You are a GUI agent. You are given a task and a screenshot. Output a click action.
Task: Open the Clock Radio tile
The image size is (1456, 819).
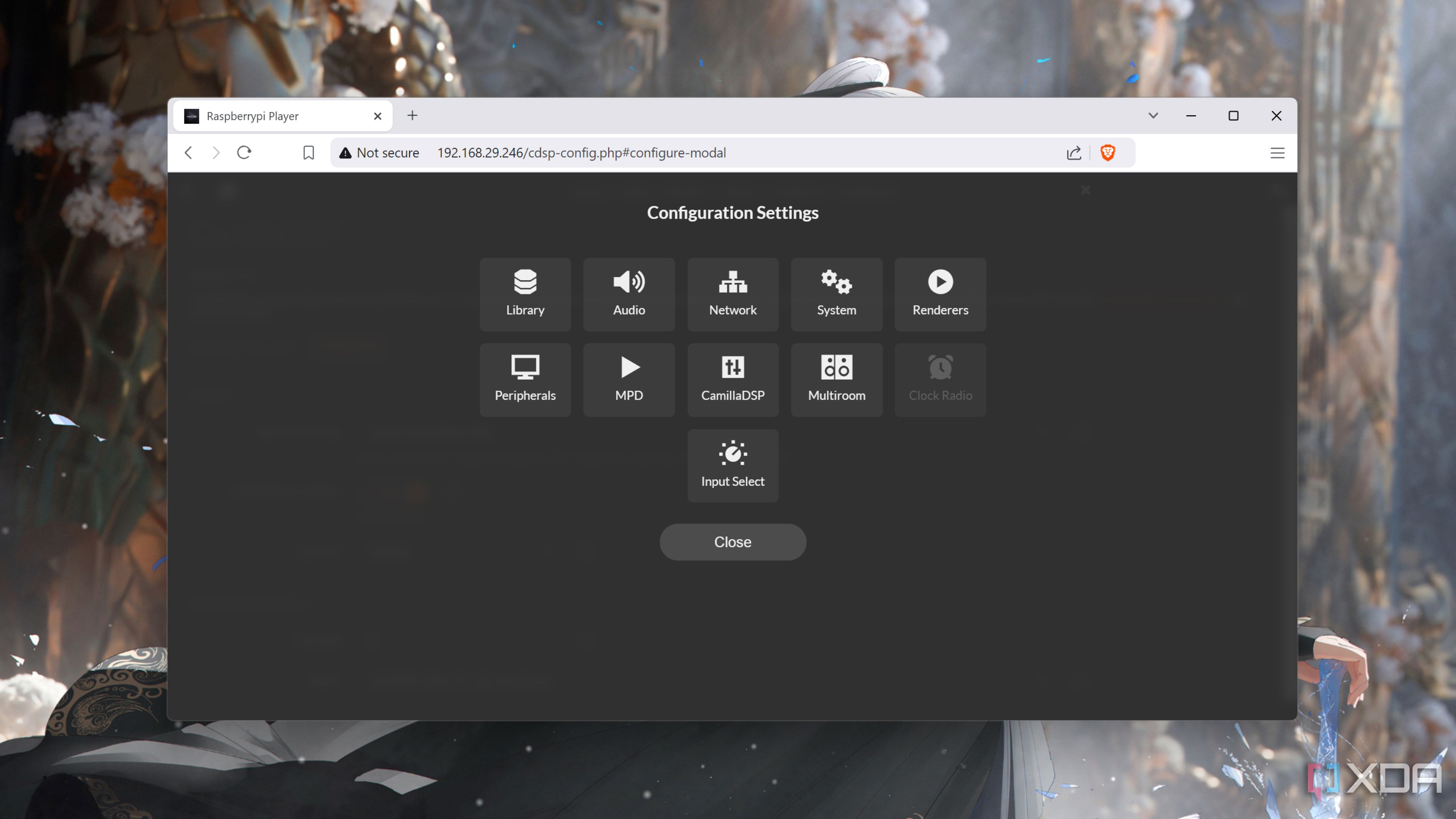(940, 380)
